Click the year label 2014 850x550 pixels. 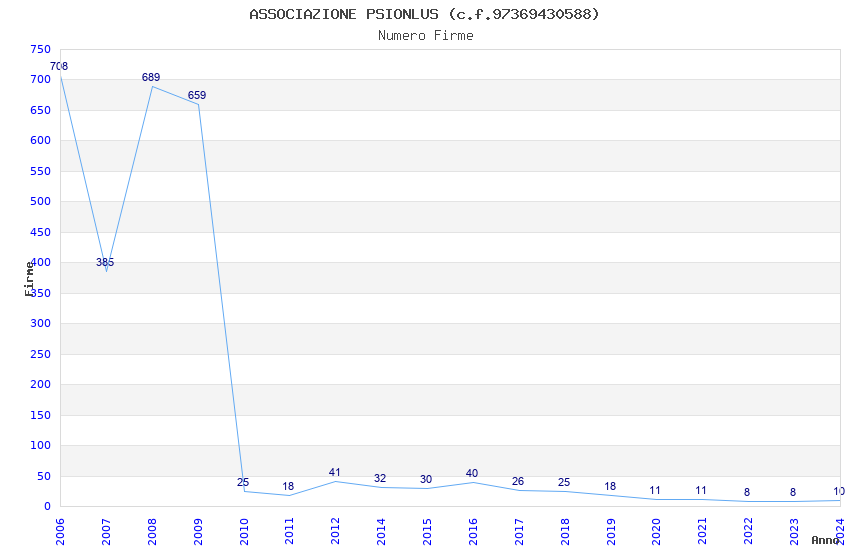tap(382, 532)
